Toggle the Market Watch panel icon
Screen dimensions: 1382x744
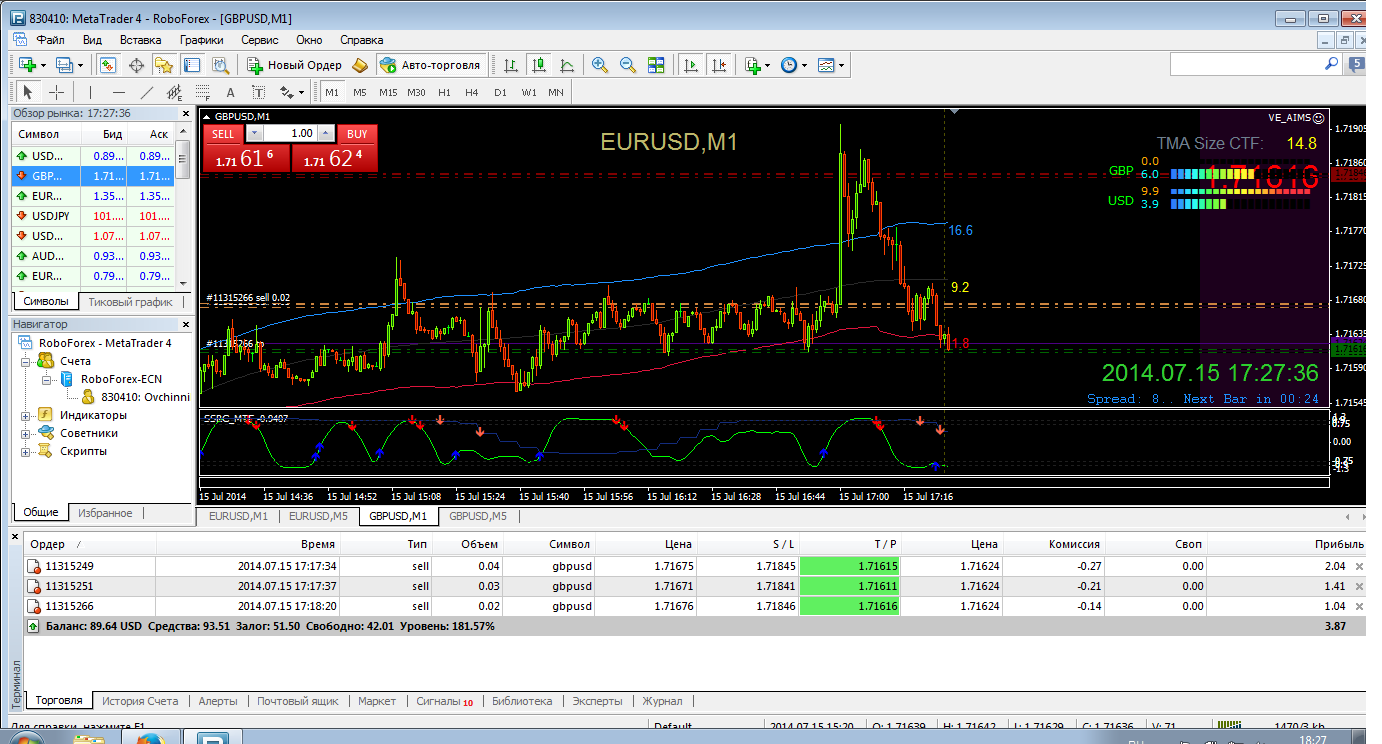click(x=108, y=65)
